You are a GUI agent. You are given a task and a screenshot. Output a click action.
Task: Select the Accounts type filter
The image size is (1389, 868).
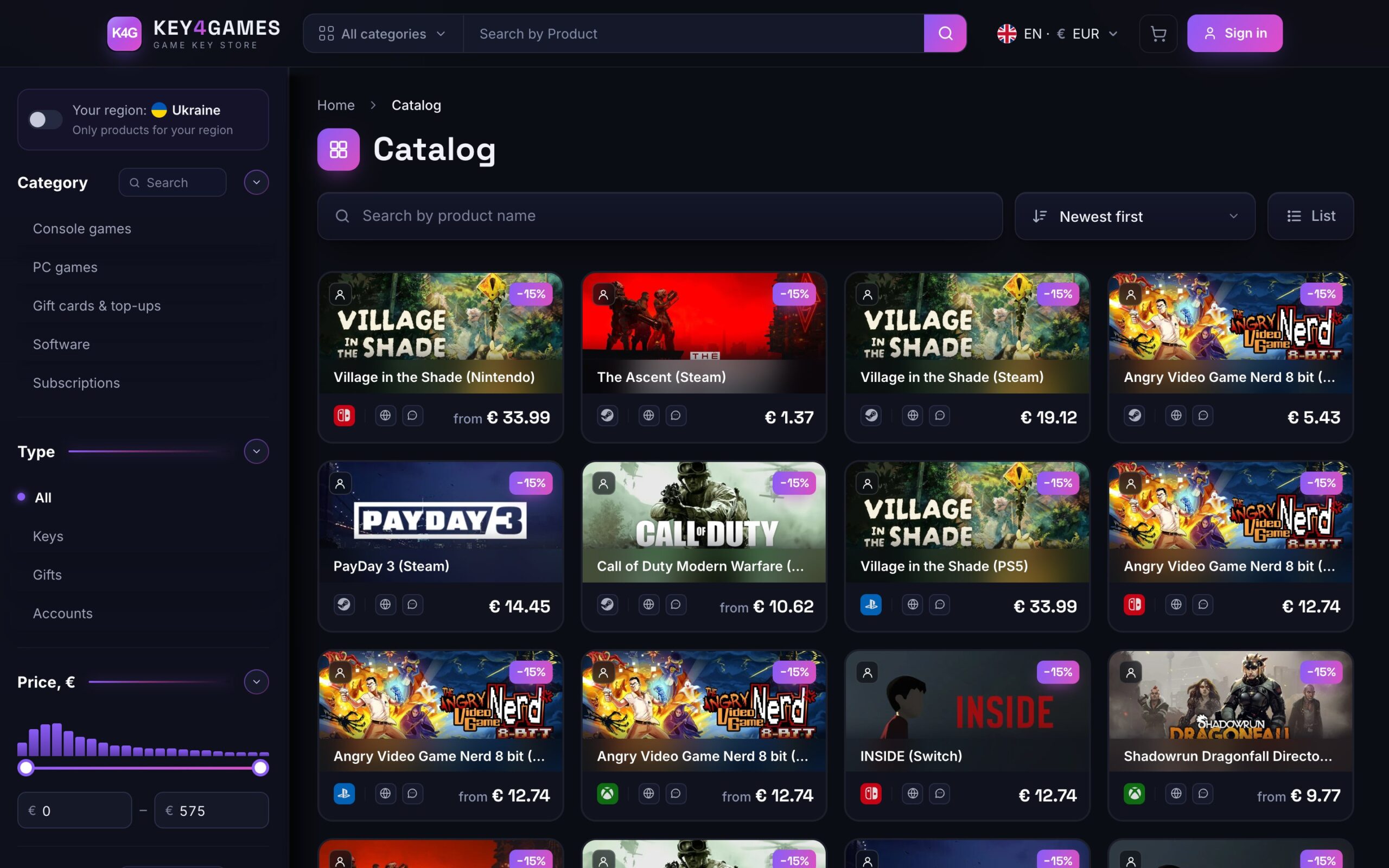click(62, 613)
